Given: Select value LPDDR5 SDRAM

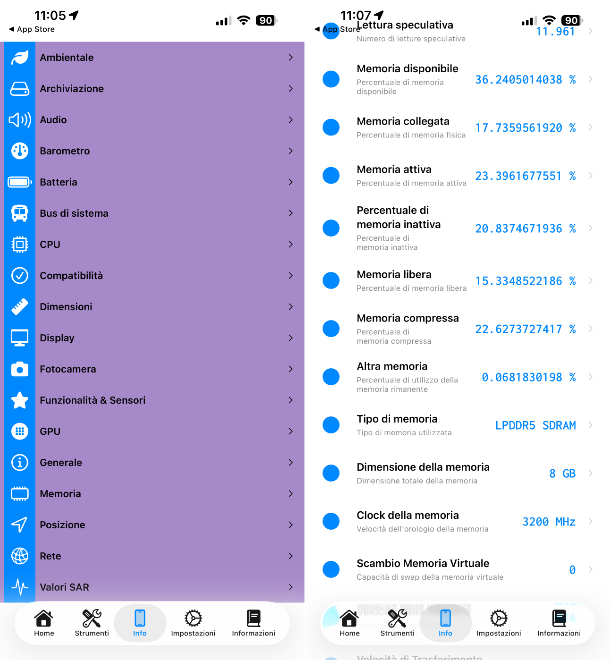Looking at the screenshot, I should [x=535, y=426].
